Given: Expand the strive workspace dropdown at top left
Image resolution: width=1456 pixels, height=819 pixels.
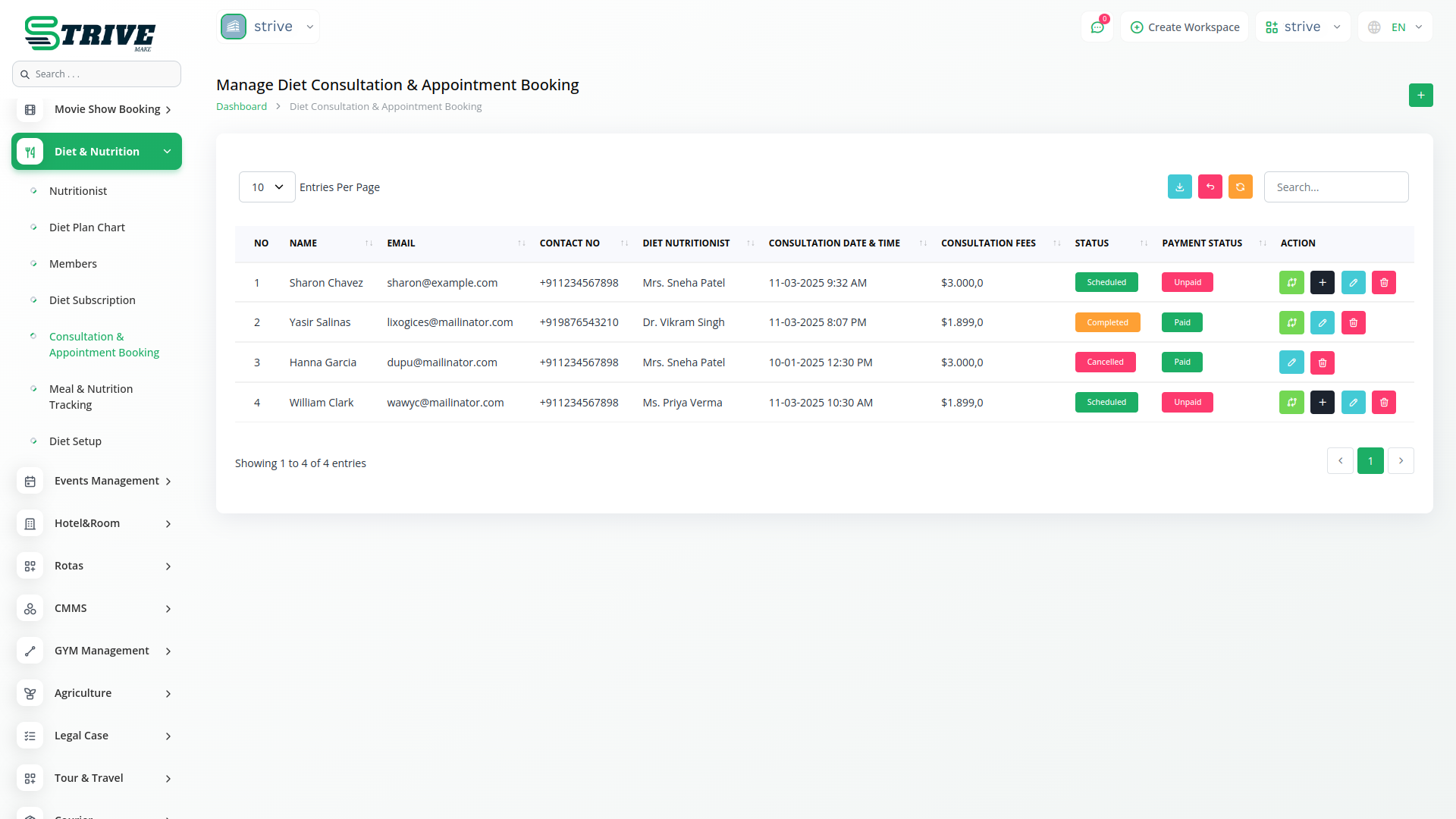Looking at the screenshot, I should click(268, 27).
